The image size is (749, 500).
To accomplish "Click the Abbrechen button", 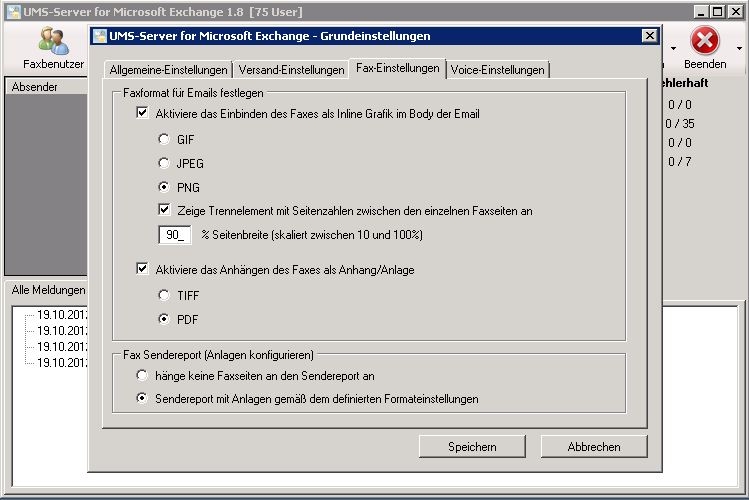I will [594, 447].
